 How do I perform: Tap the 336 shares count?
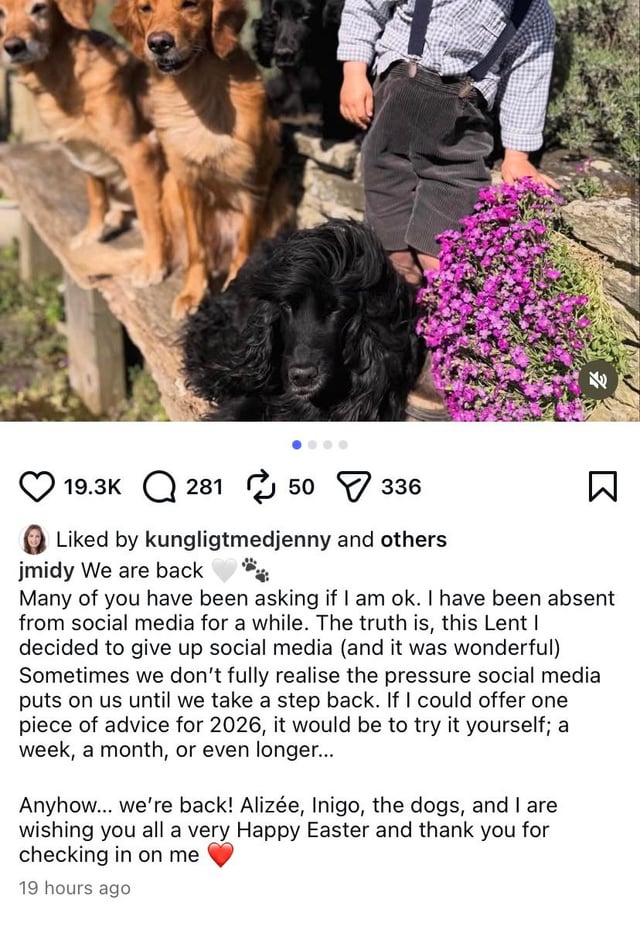(x=401, y=487)
